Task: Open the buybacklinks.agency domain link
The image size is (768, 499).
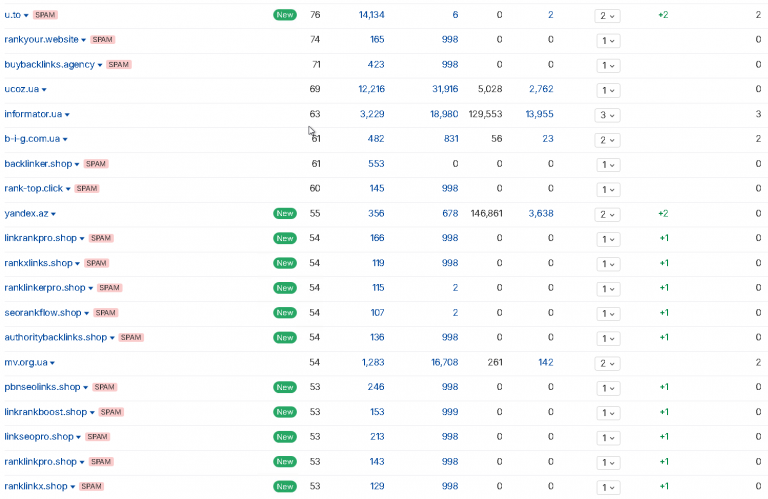Action: pos(49,65)
